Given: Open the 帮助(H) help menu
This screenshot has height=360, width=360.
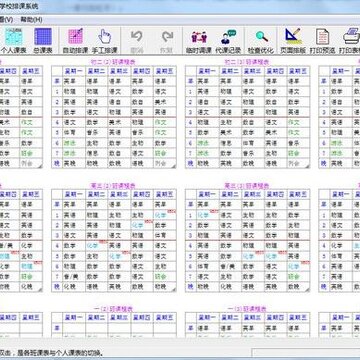Looking at the screenshot, I should point(31,20).
